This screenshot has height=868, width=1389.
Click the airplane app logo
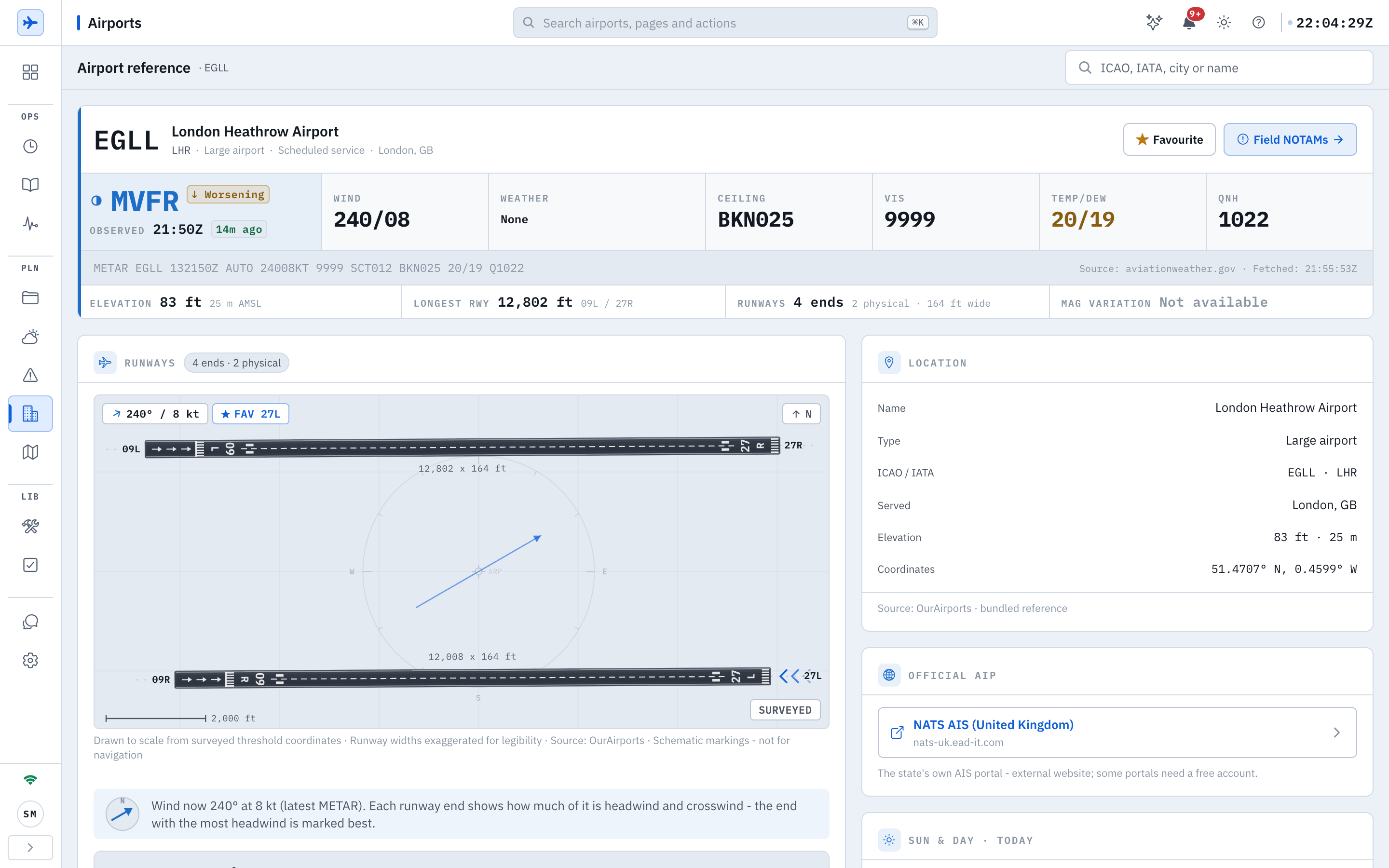[x=30, y=23]
